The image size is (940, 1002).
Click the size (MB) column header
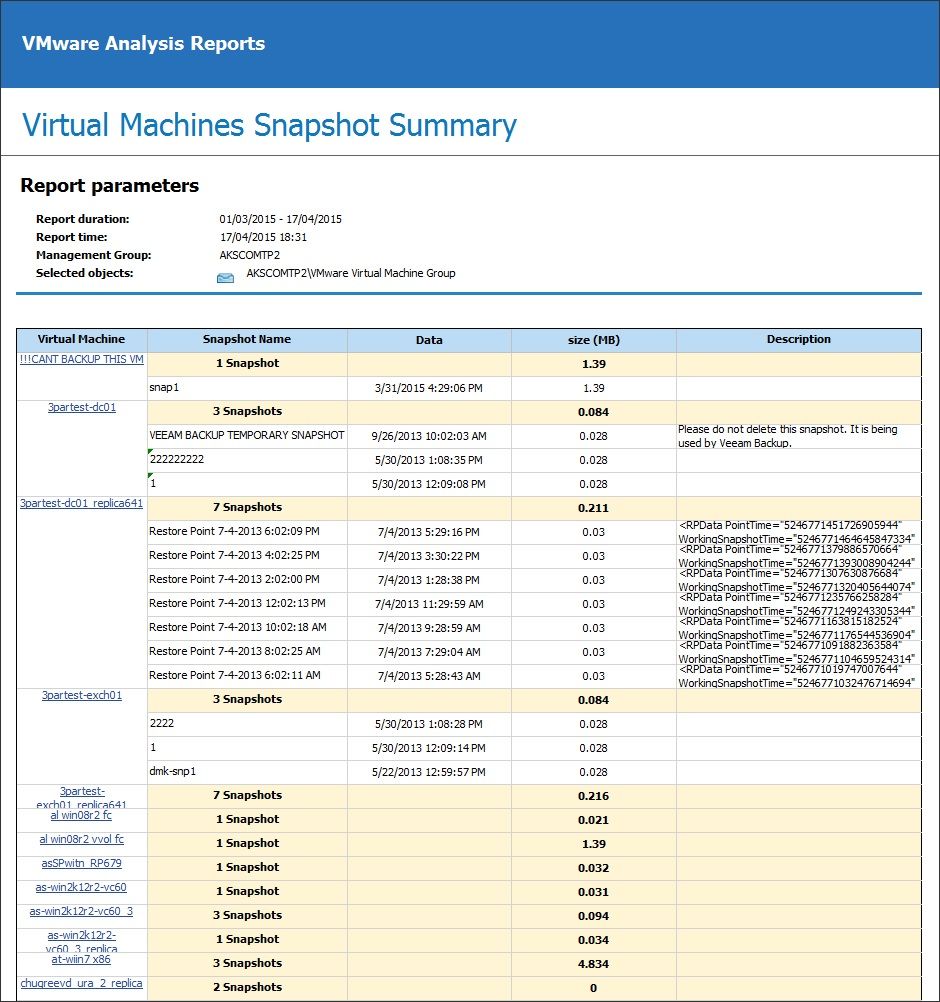594,340
